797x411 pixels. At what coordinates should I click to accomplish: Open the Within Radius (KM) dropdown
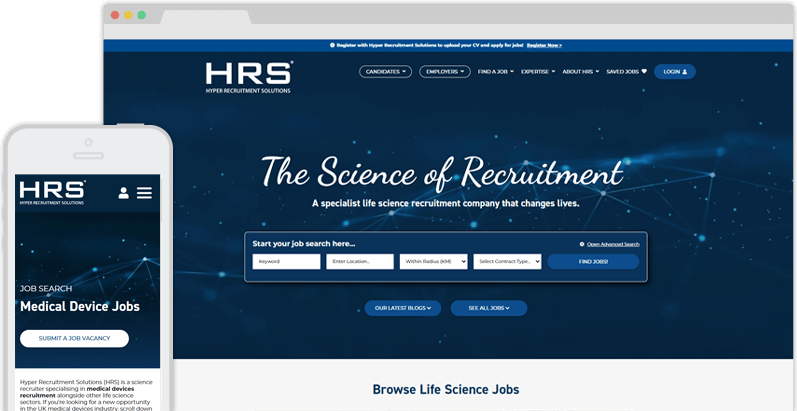pos(434,262)
